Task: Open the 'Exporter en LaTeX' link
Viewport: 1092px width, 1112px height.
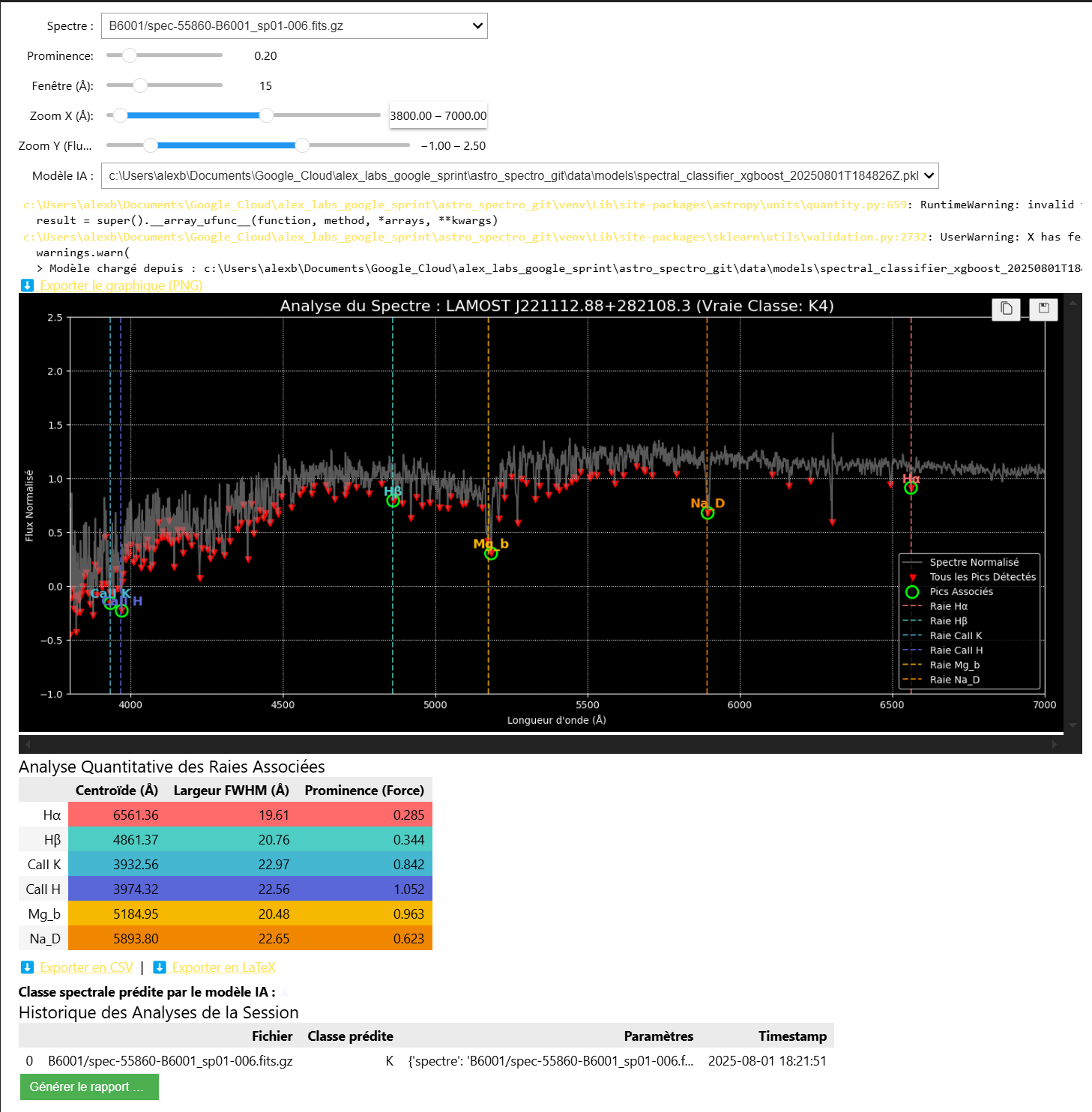Action: 221,967
